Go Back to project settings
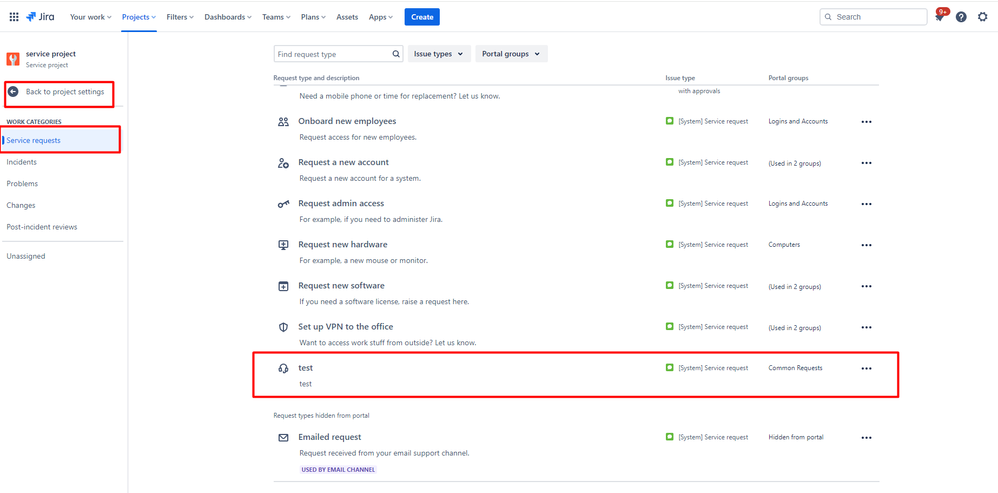This screenshot has height=493, width=998. (64, 92)
